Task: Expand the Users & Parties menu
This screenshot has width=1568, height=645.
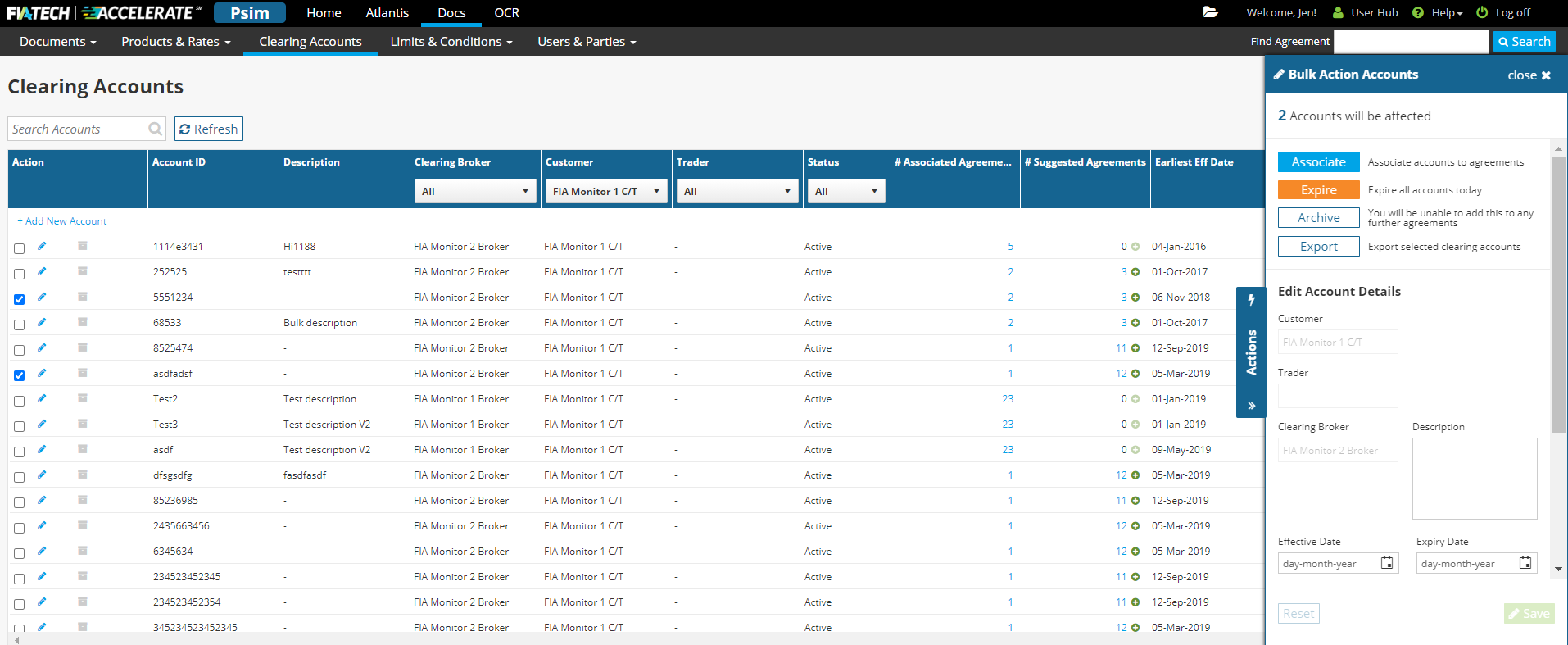Action: pyautogui.click(x=587, y=42)
